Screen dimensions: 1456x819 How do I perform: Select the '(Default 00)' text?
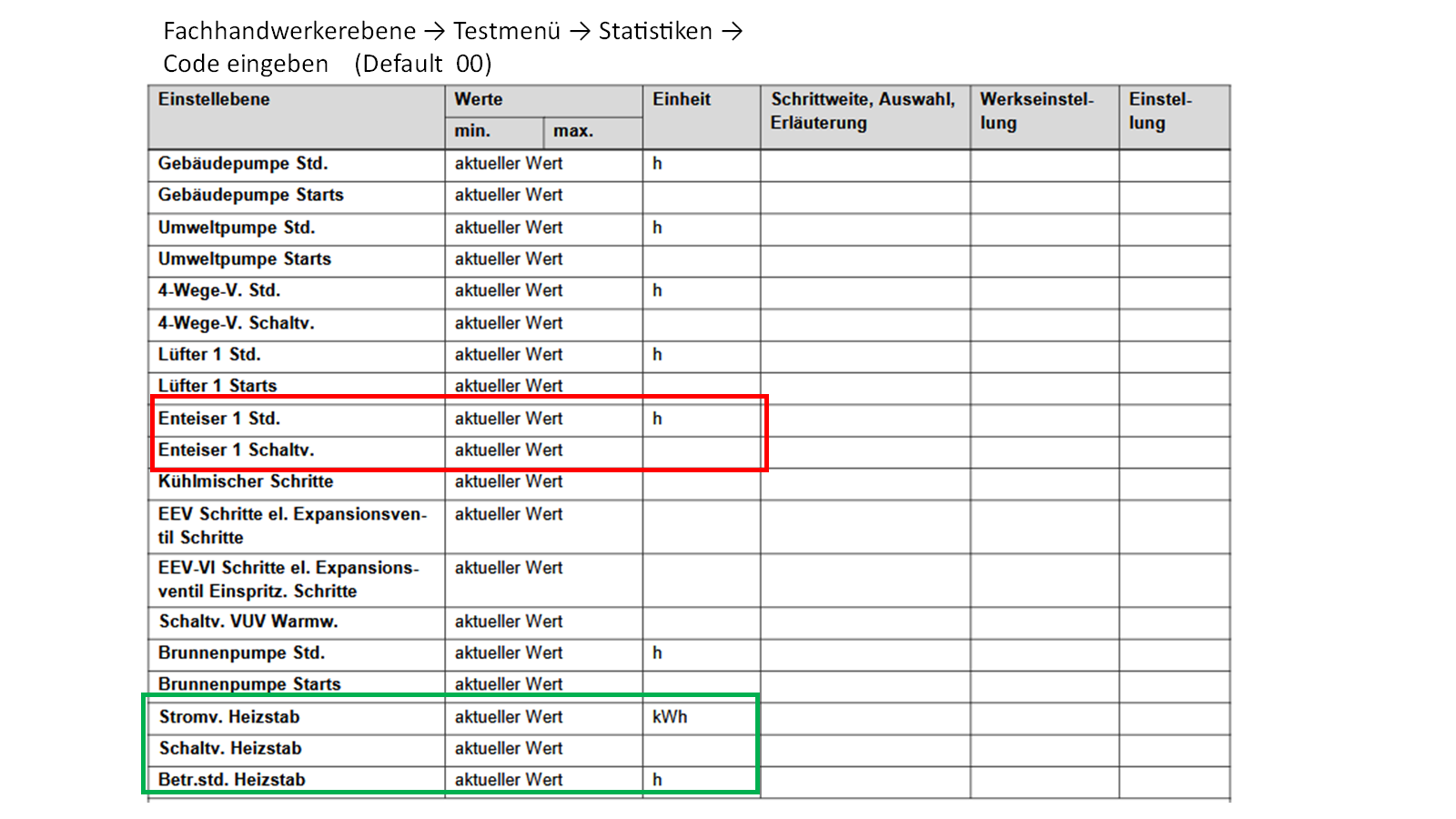pyautogui.click(x=423, y=64)
